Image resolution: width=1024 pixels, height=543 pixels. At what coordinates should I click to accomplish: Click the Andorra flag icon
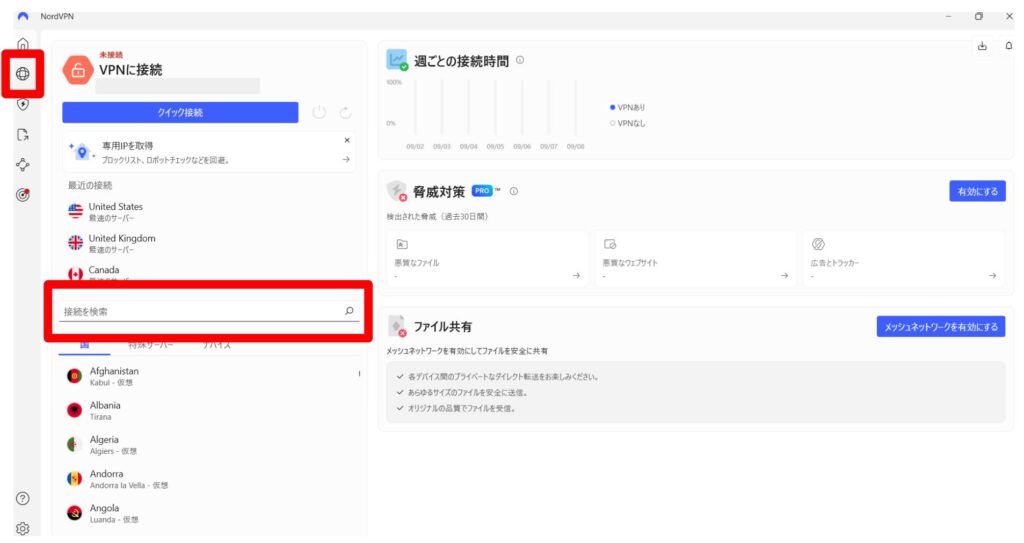click(74, 478)
